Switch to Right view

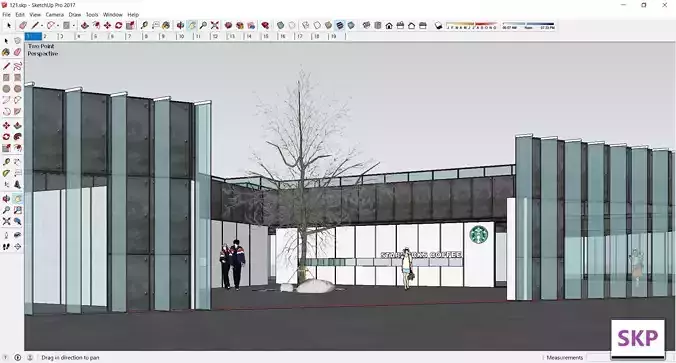400,25
